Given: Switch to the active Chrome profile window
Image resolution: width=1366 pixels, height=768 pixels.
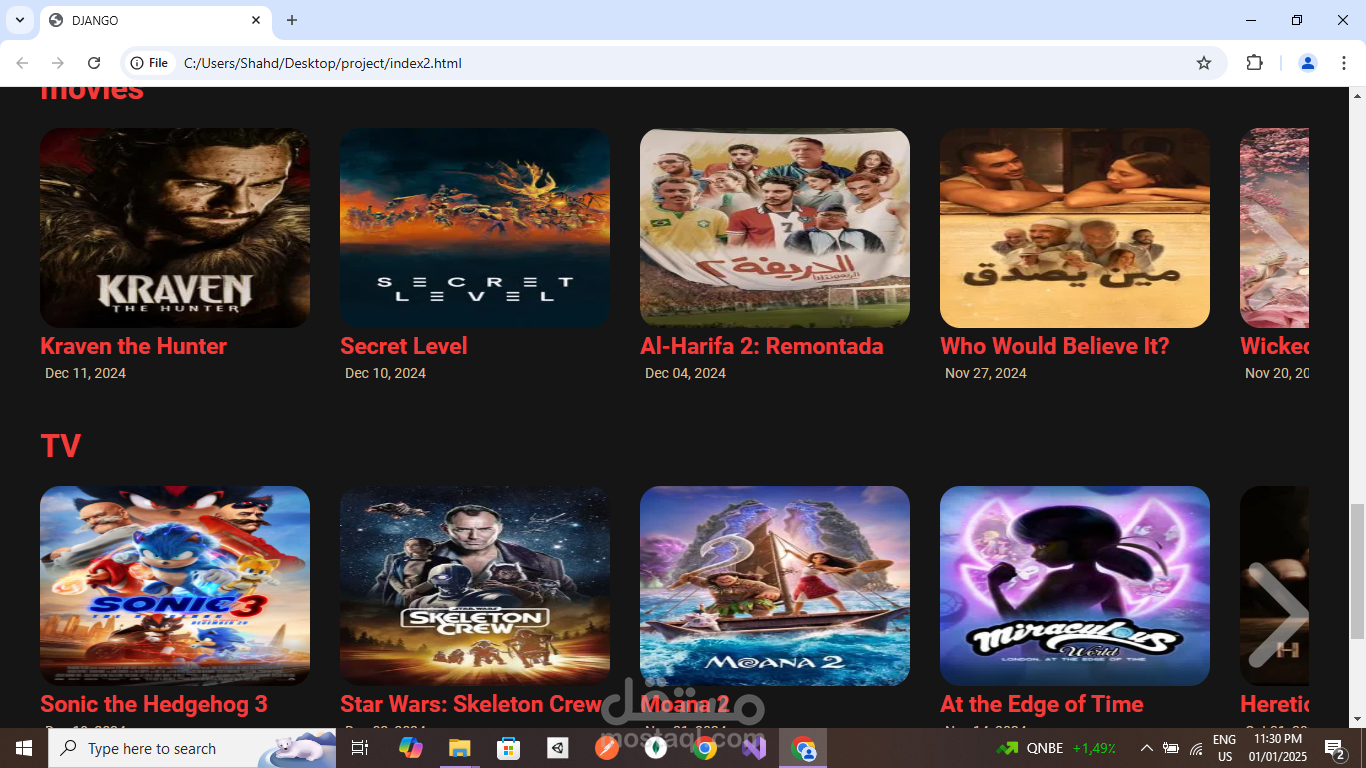Looking at the screenshot, I should pos(803,748).
